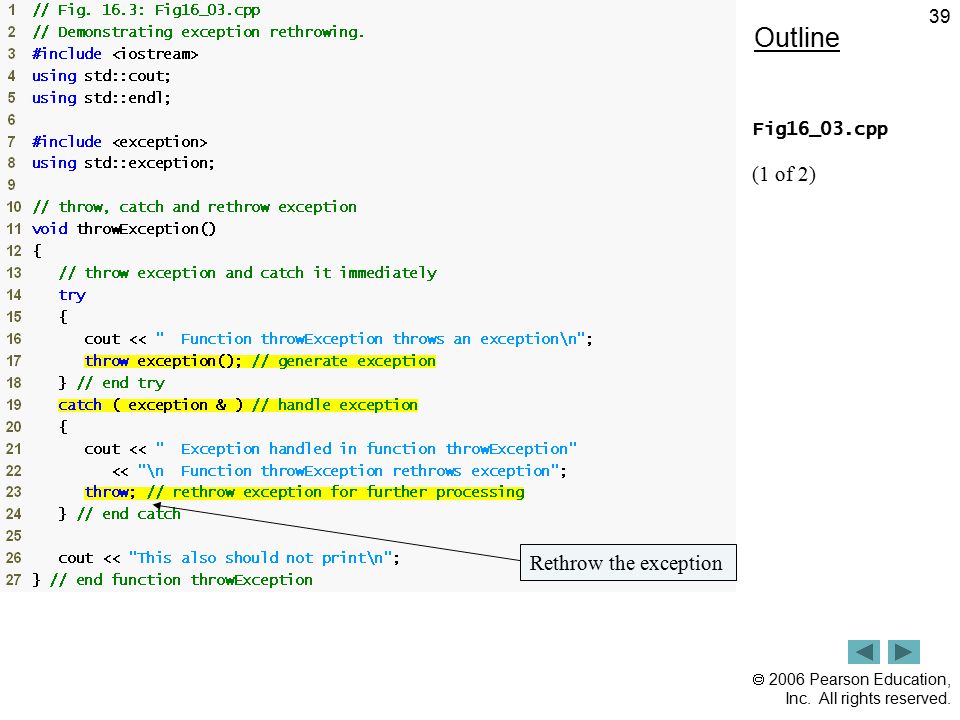The image size is (960, 720).
Task: Click the using std::exception; line
Action: click(x=123, y=163)
